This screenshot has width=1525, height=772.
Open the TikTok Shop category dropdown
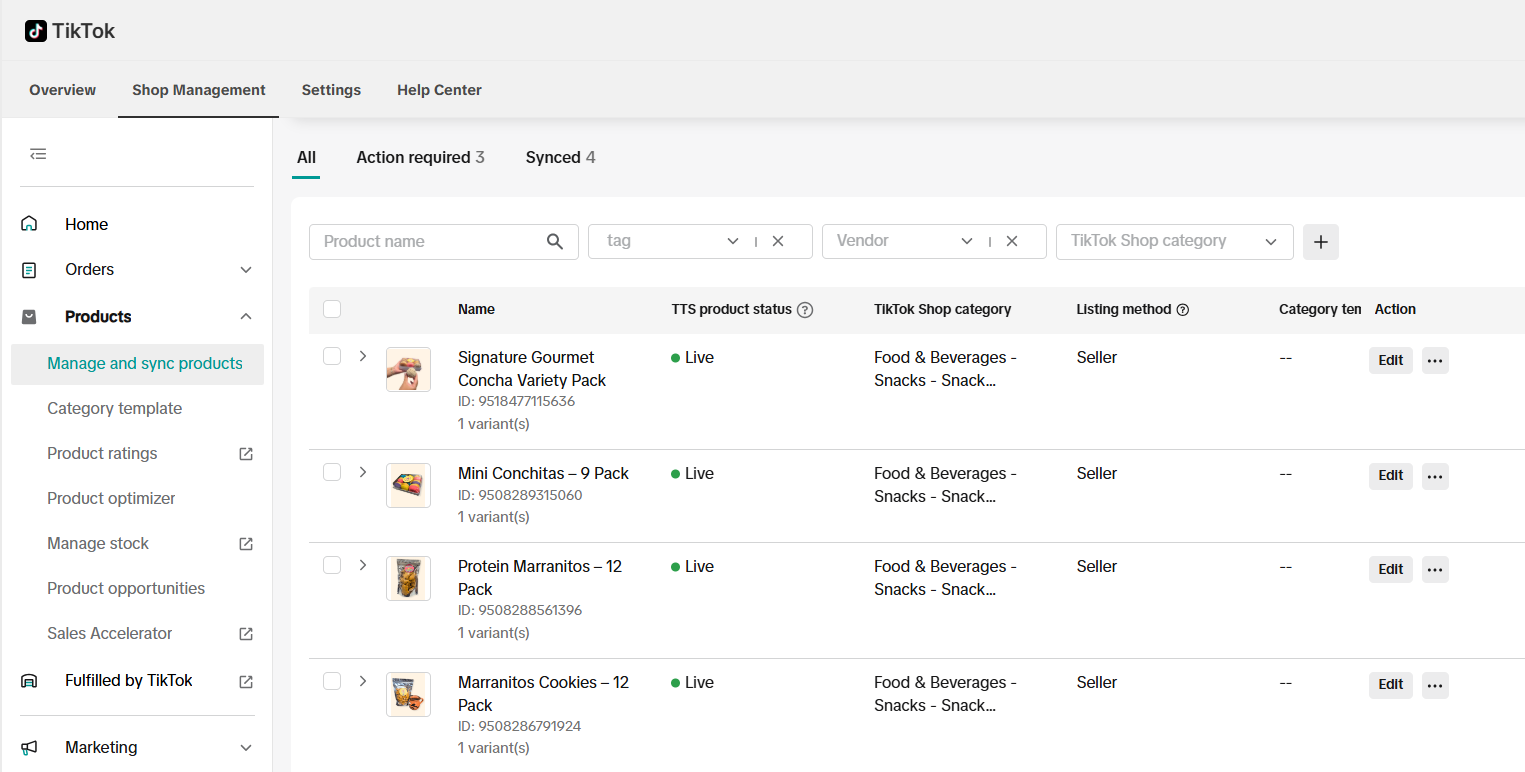point(1174,241)
